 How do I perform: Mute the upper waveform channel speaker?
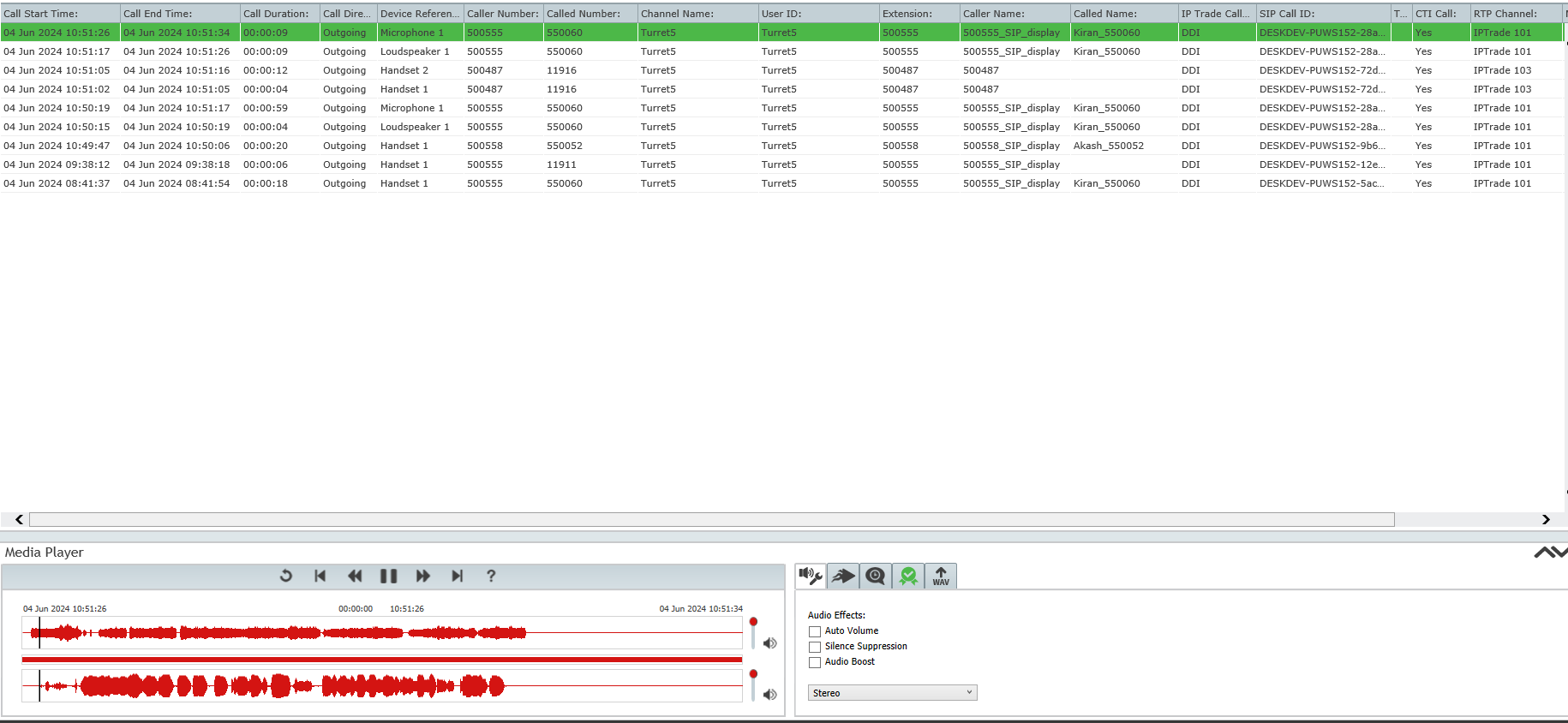[770, 643]
